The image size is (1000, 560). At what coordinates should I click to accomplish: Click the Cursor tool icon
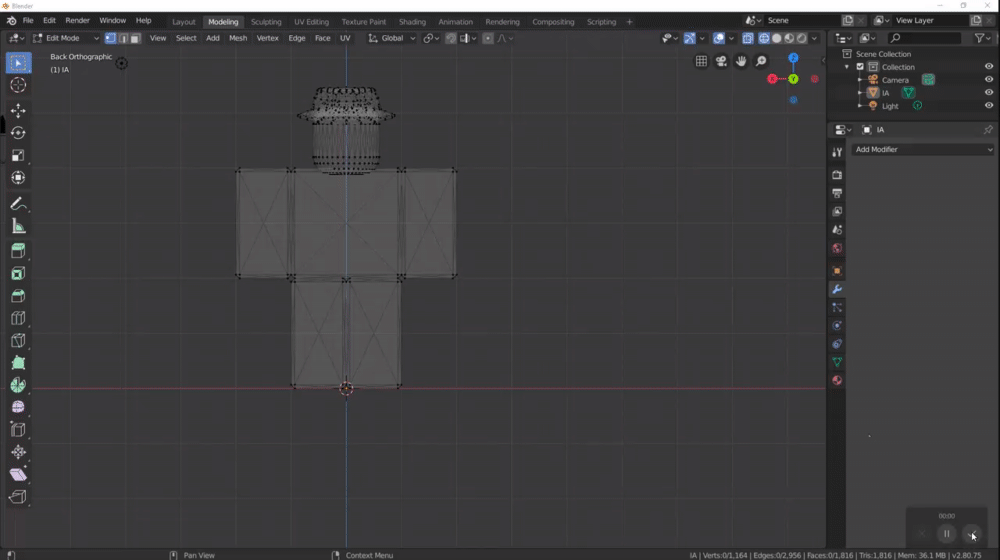point(18,85)
